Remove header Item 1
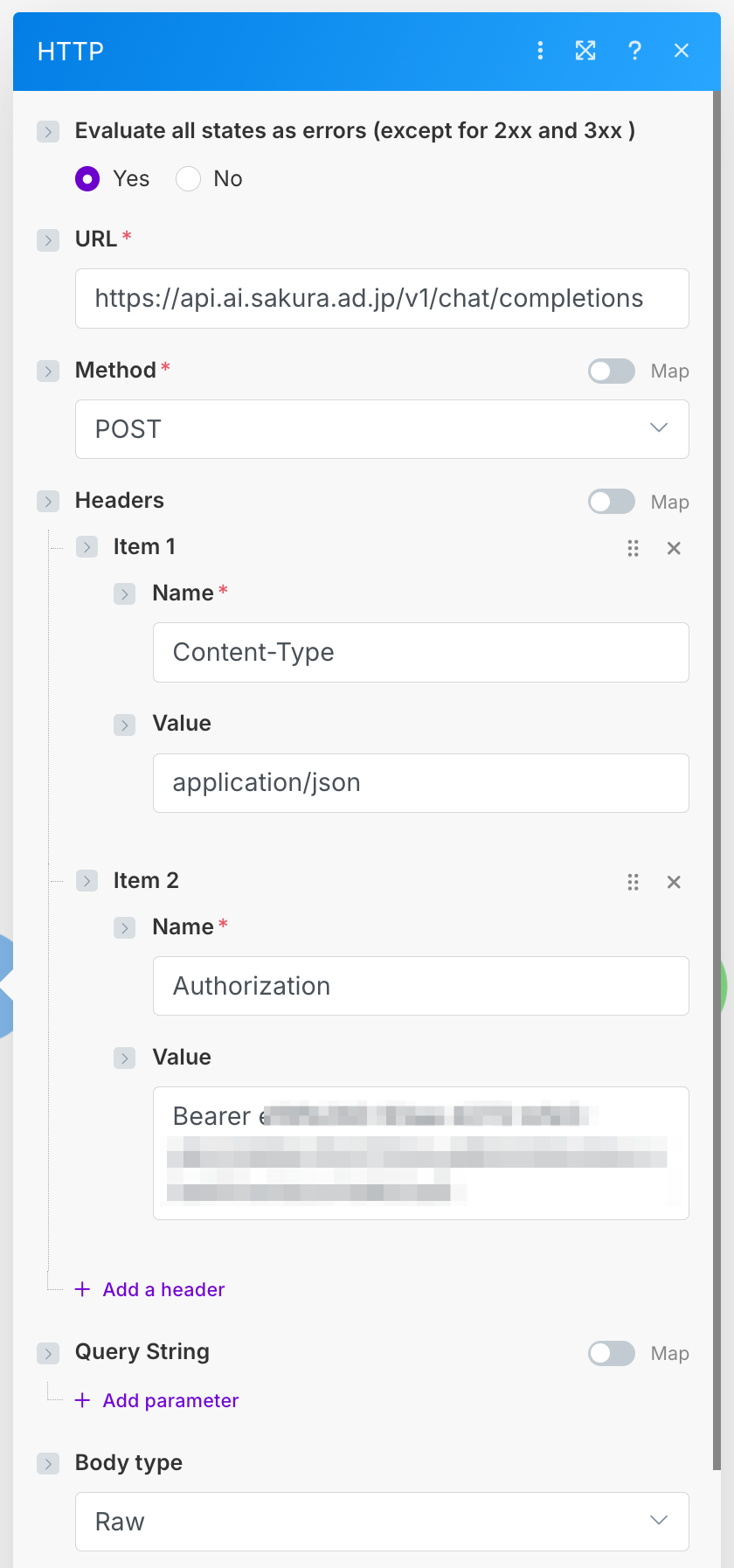 [x=674, y=548]
